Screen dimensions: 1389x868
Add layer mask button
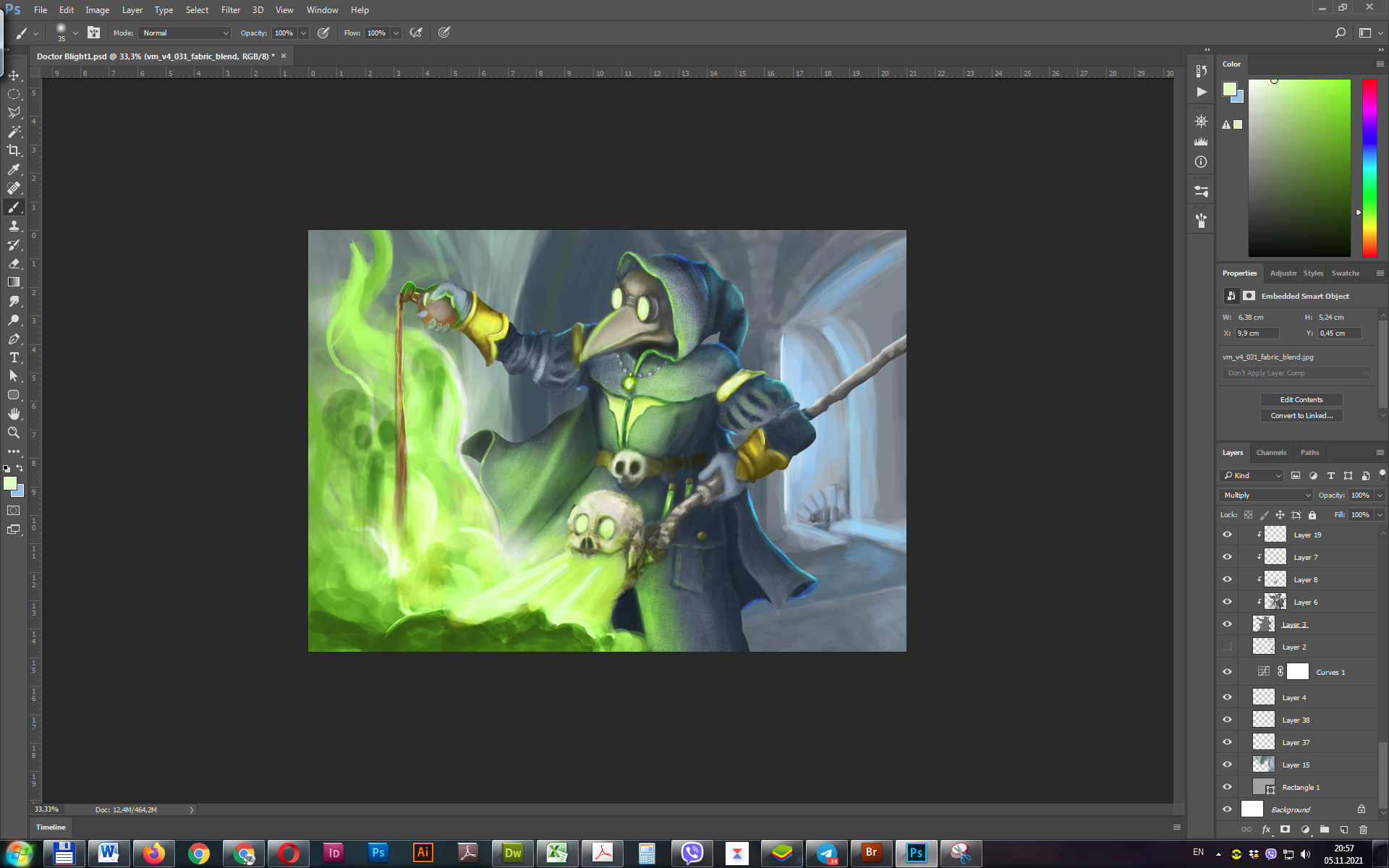tap(1286, 830)
